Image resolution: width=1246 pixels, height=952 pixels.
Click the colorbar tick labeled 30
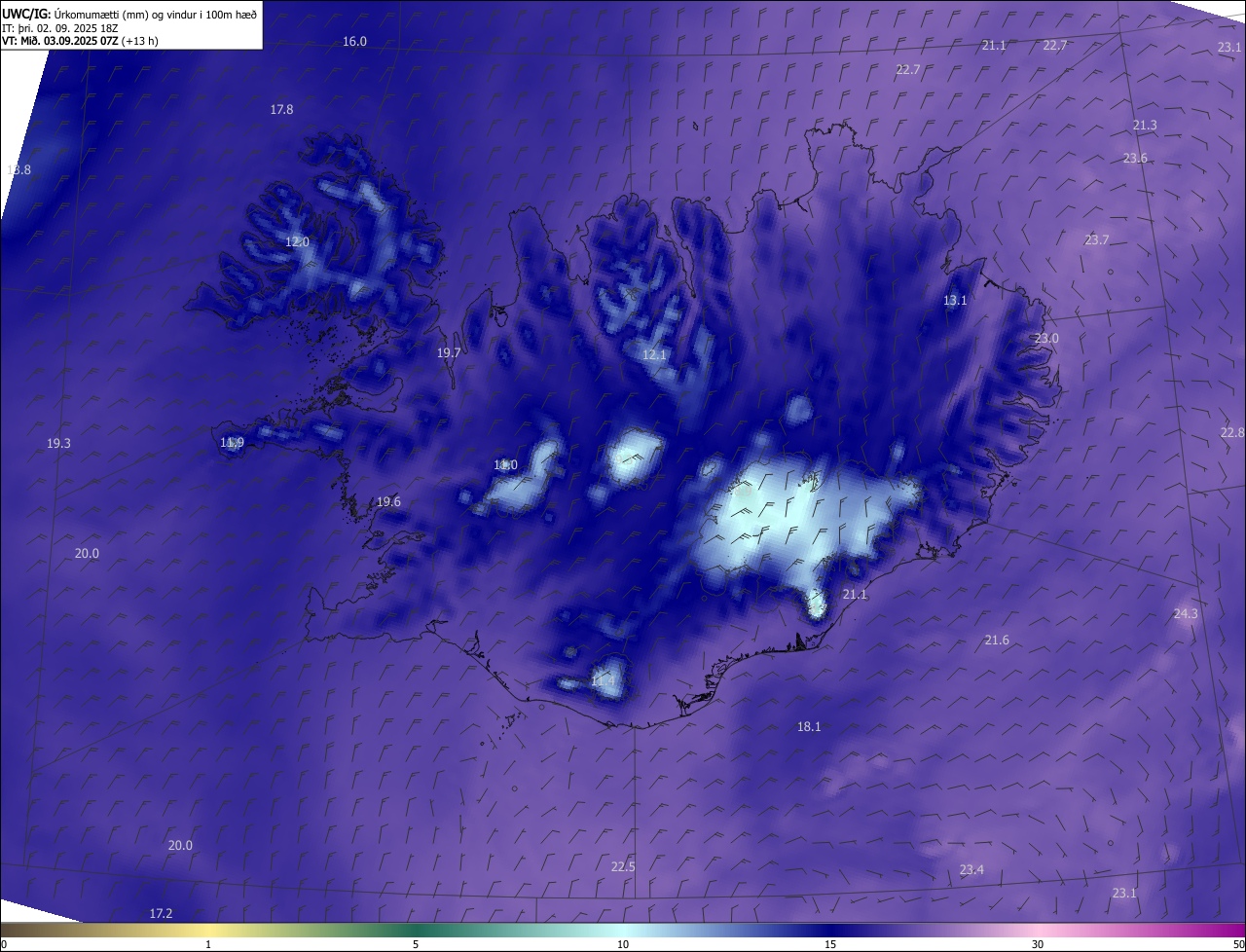1038,945
